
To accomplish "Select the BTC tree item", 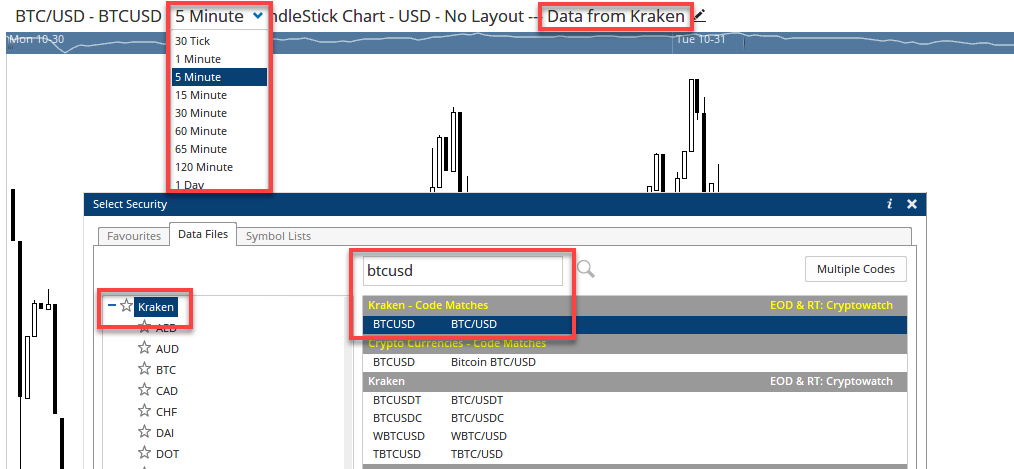I will (x=166, y=370).
